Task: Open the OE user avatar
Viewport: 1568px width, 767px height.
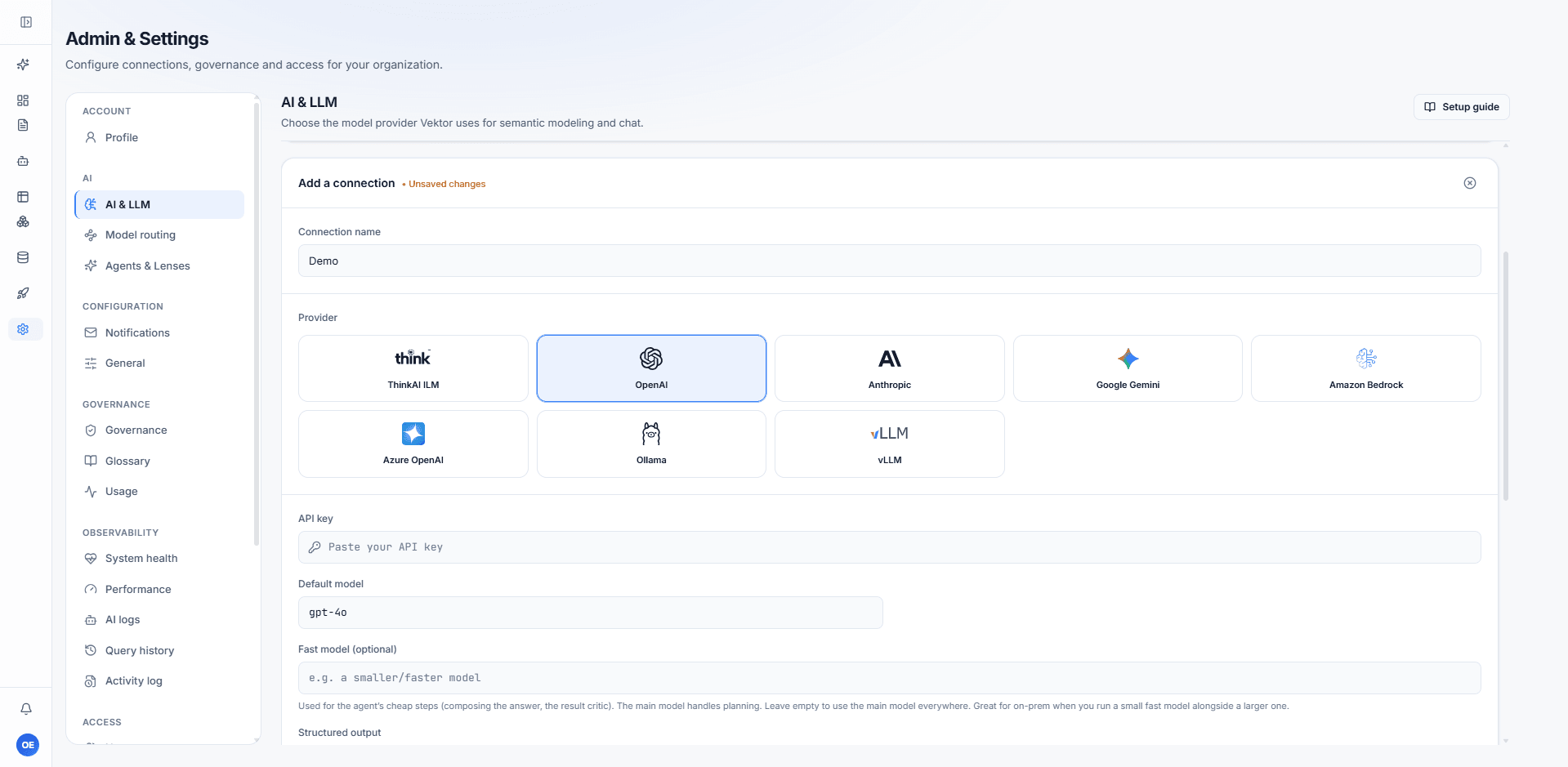Action: pos(28,745)
